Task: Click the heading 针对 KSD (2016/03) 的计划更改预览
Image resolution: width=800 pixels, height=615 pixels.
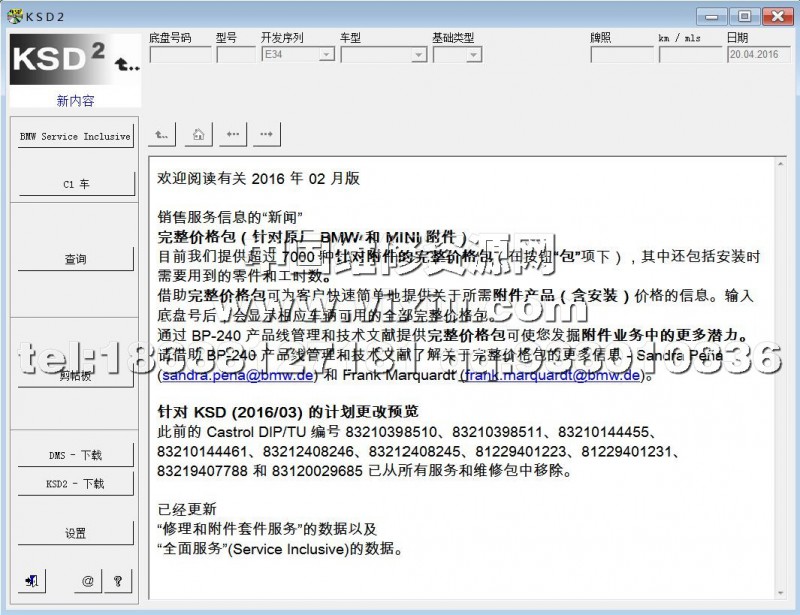Action: 288,412
